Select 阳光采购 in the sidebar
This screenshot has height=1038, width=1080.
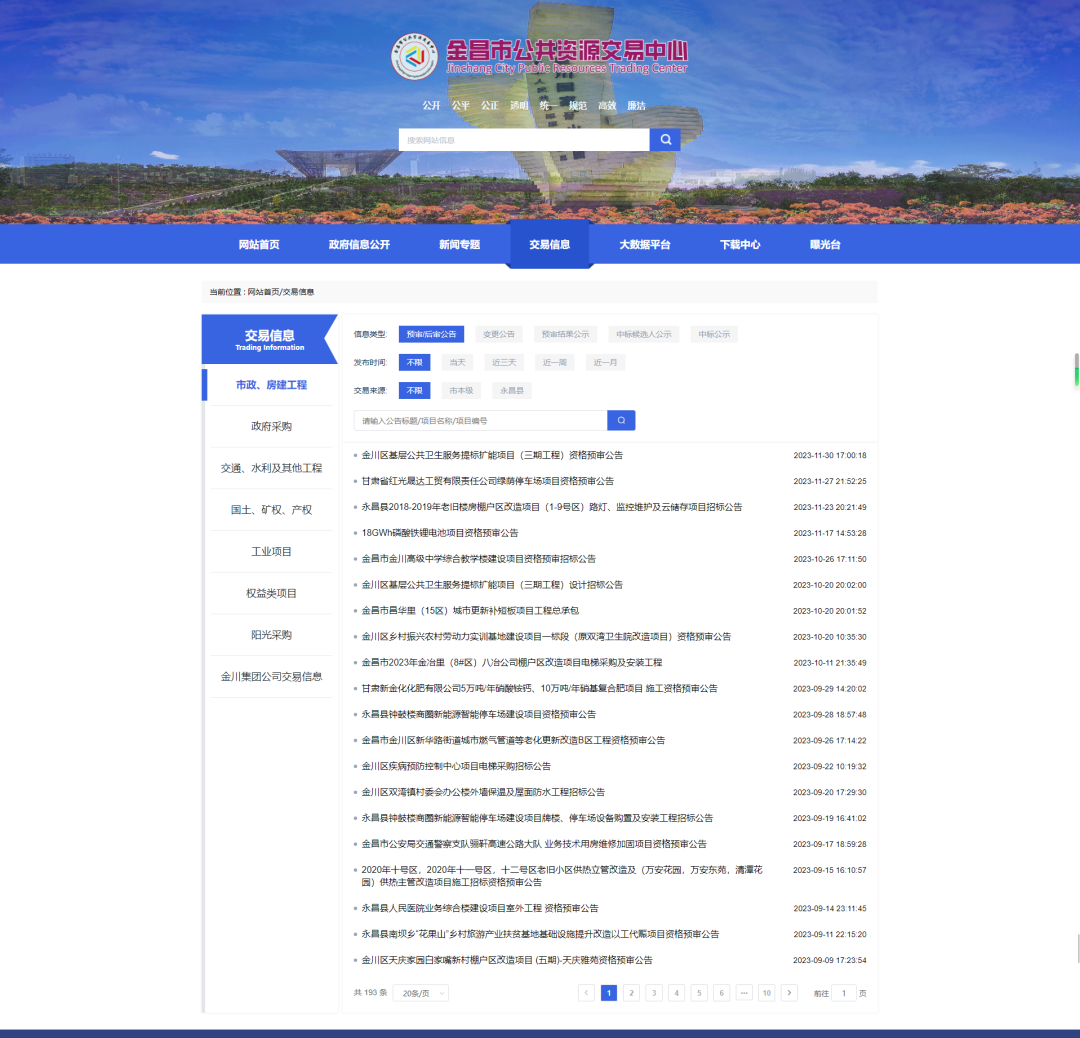pos(271,634)
